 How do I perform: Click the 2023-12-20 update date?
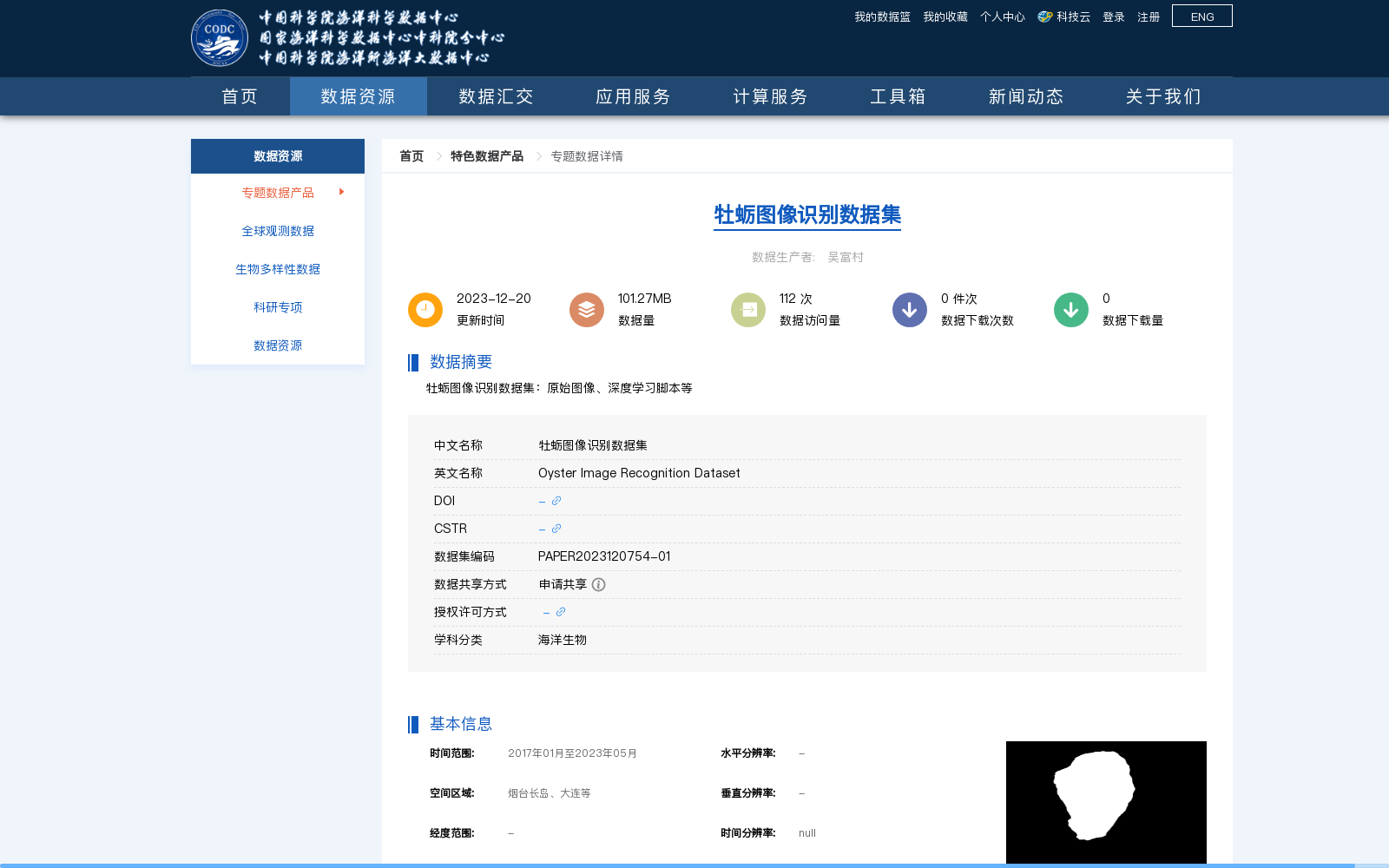[494, 299]
